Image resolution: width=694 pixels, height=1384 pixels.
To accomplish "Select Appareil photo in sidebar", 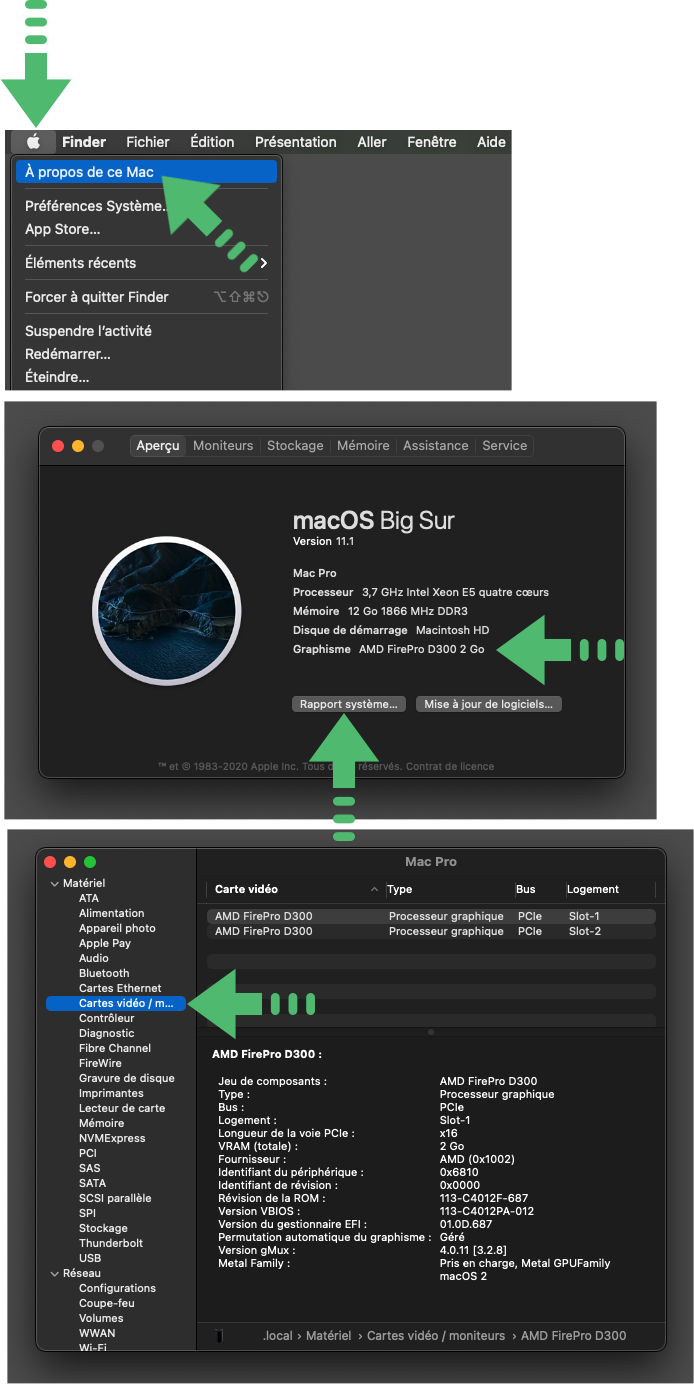I will 117,929.
